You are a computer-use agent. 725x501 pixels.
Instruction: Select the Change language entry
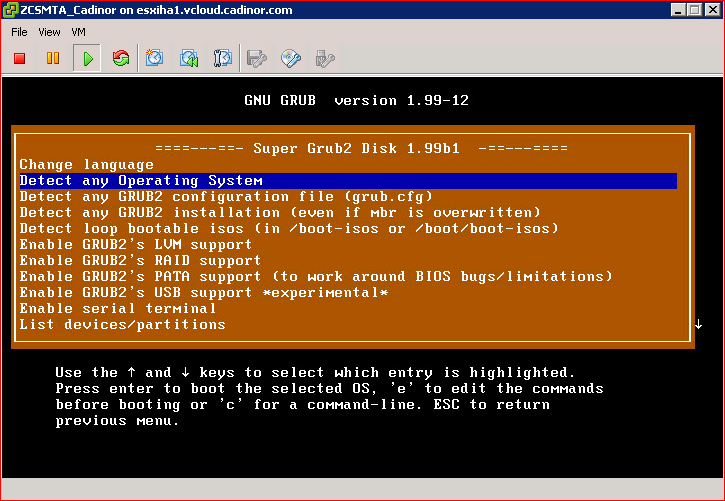[348, 165]
